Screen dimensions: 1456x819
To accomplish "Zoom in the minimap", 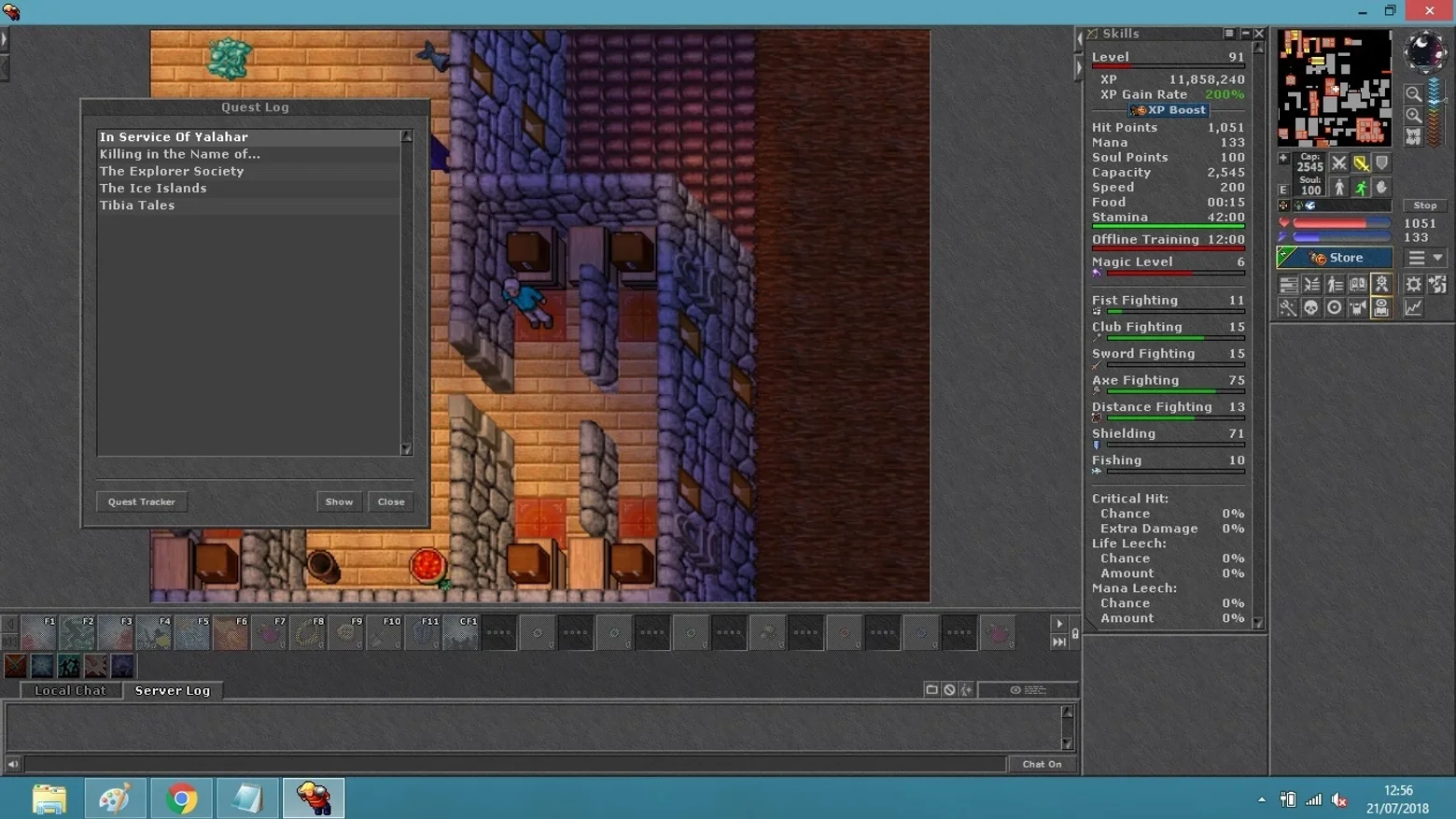I will pos(1414,116).
